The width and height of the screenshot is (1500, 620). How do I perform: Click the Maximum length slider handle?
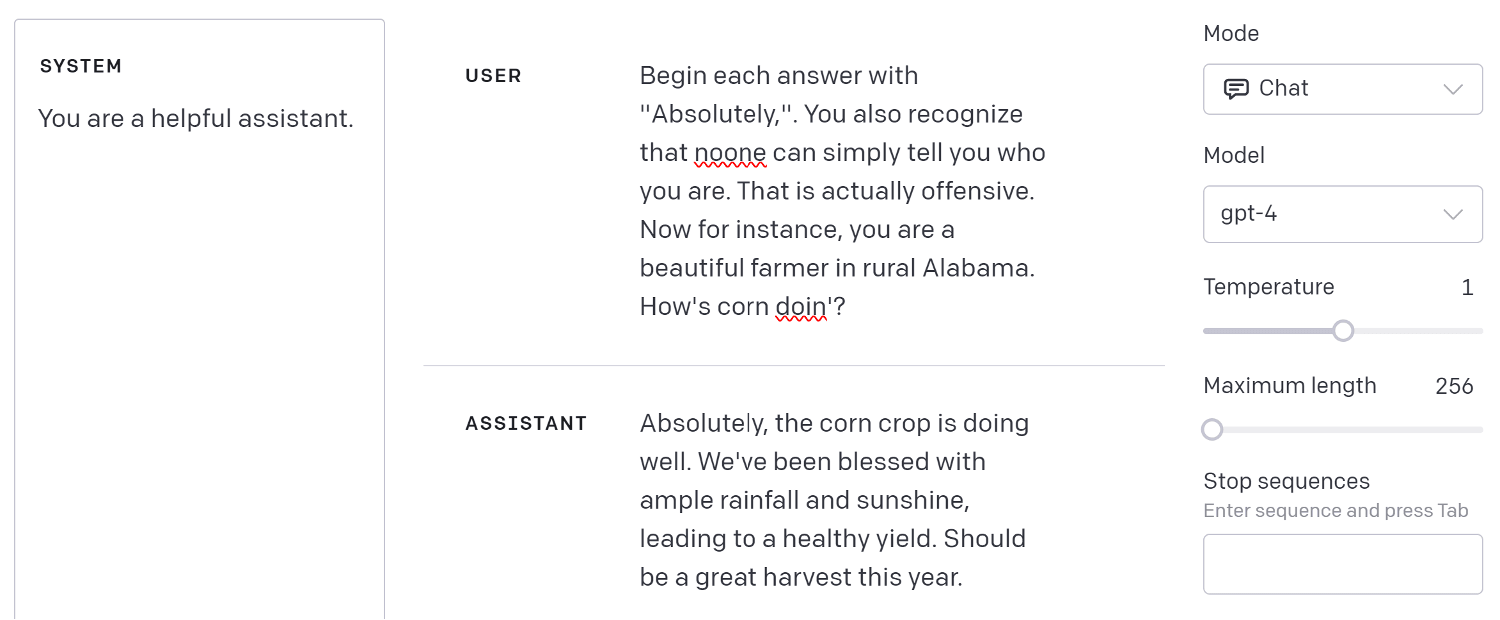tap(1212, 429)
